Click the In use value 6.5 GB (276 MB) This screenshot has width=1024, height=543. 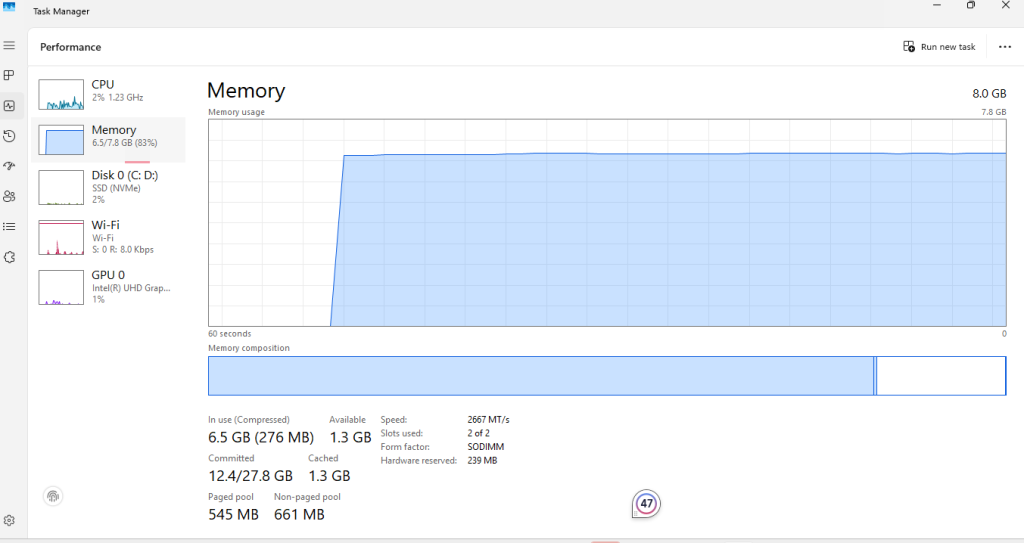tap(261, 437)
